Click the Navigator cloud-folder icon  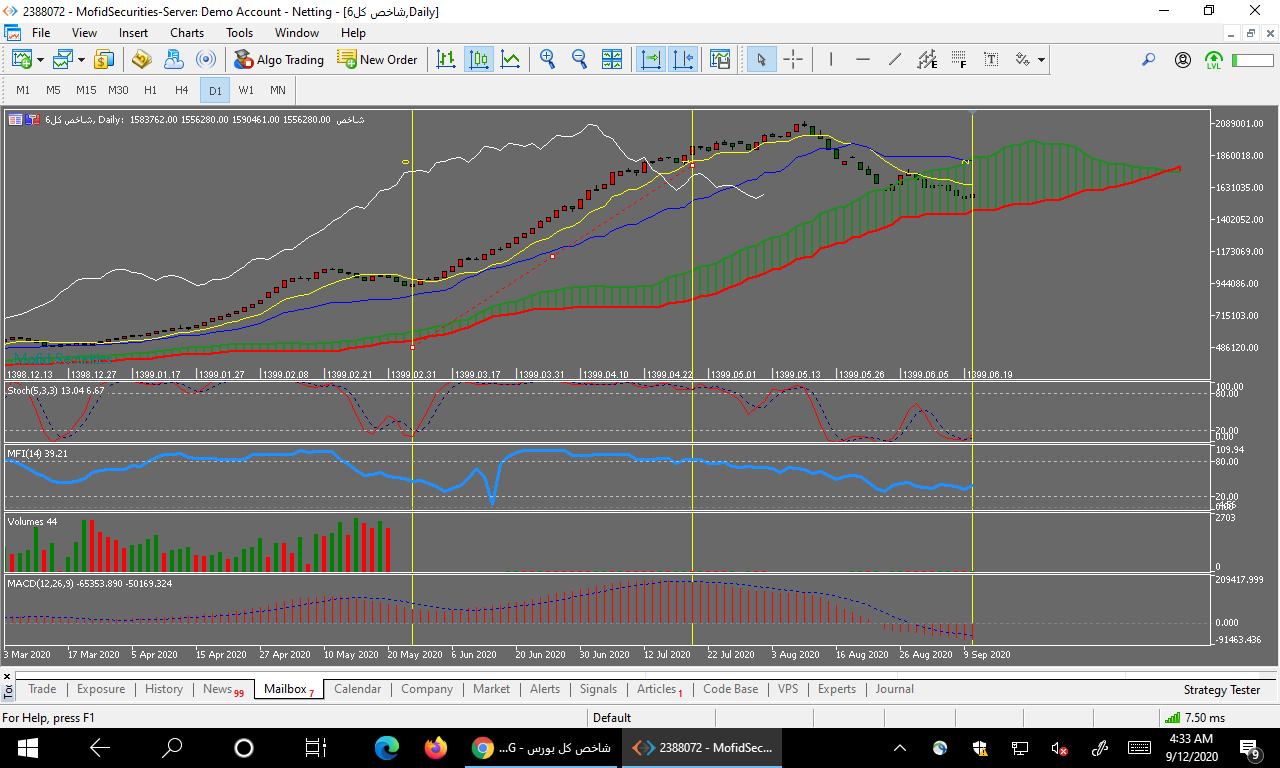(x=173, y=60)
